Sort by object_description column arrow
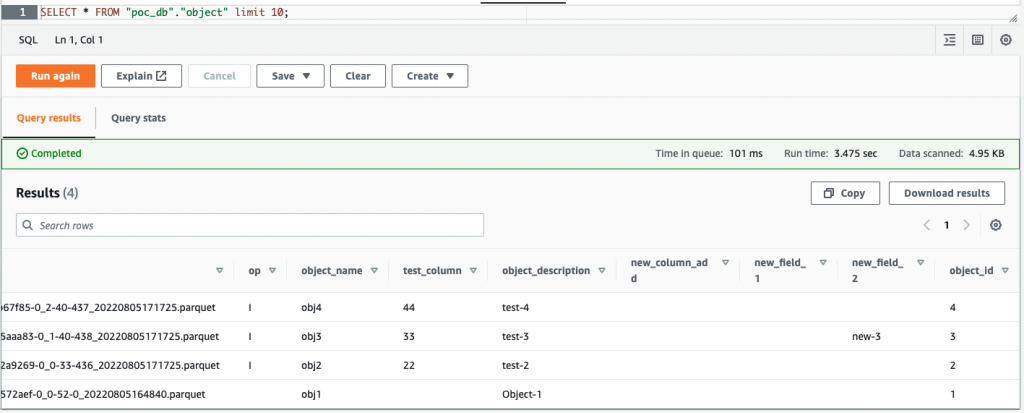 coord(602,271)
